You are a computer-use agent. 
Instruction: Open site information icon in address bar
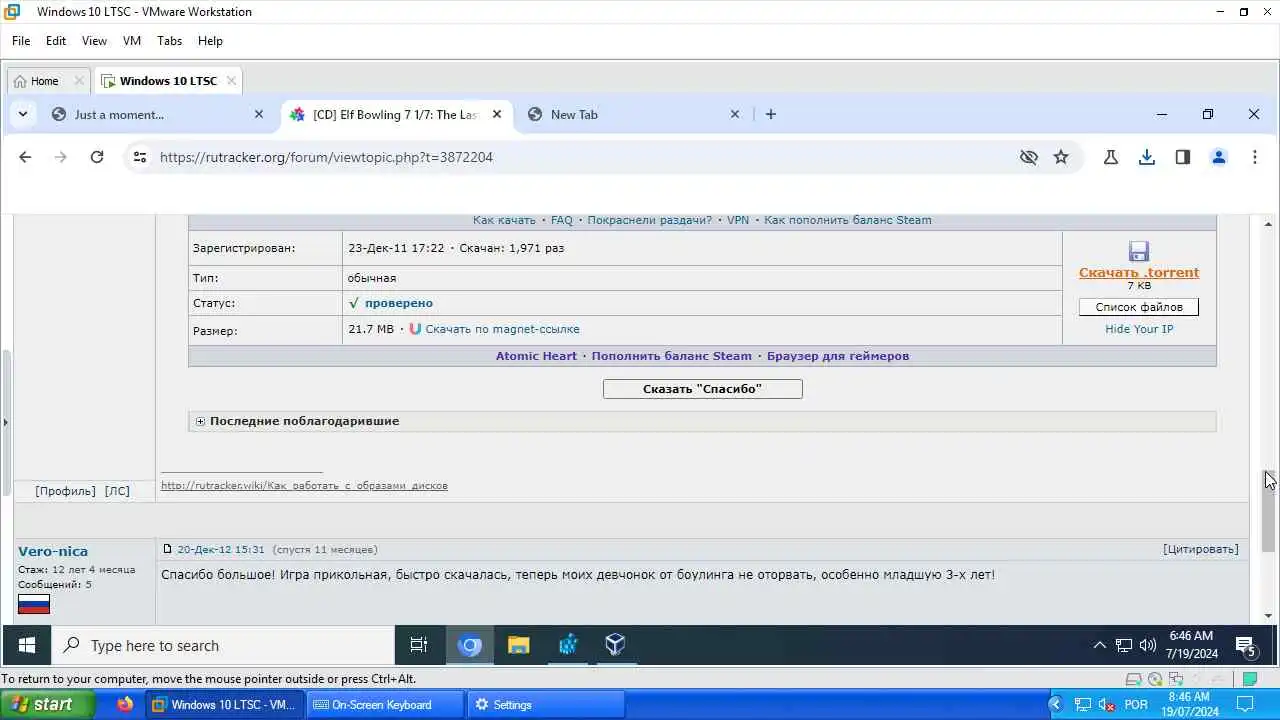tap(140, 157)
